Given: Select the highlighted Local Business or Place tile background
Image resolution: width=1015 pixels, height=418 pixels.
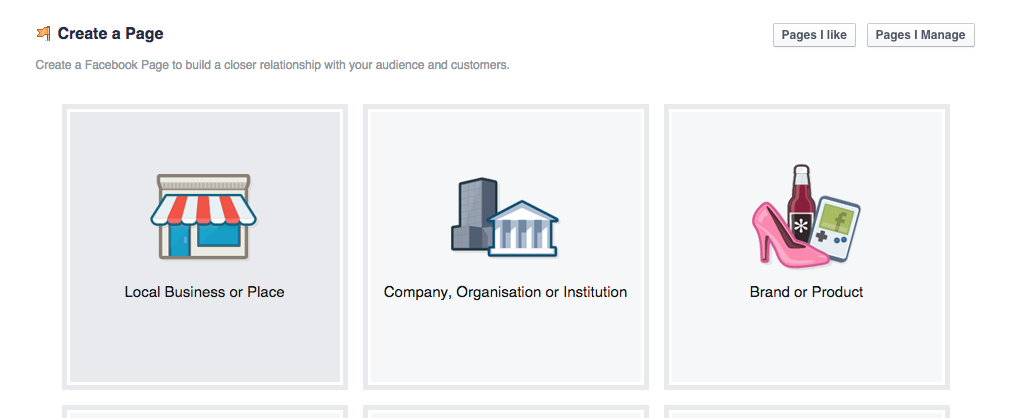Looking at the screenshot, I should [205, 247].
